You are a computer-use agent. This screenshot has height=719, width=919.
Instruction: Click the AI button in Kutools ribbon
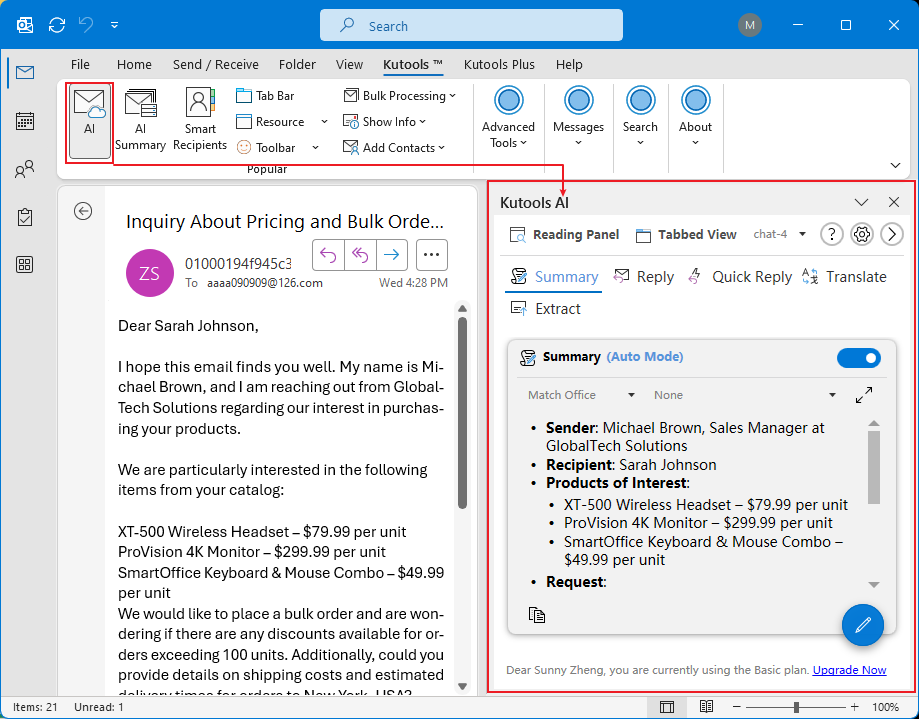[89, 120]
